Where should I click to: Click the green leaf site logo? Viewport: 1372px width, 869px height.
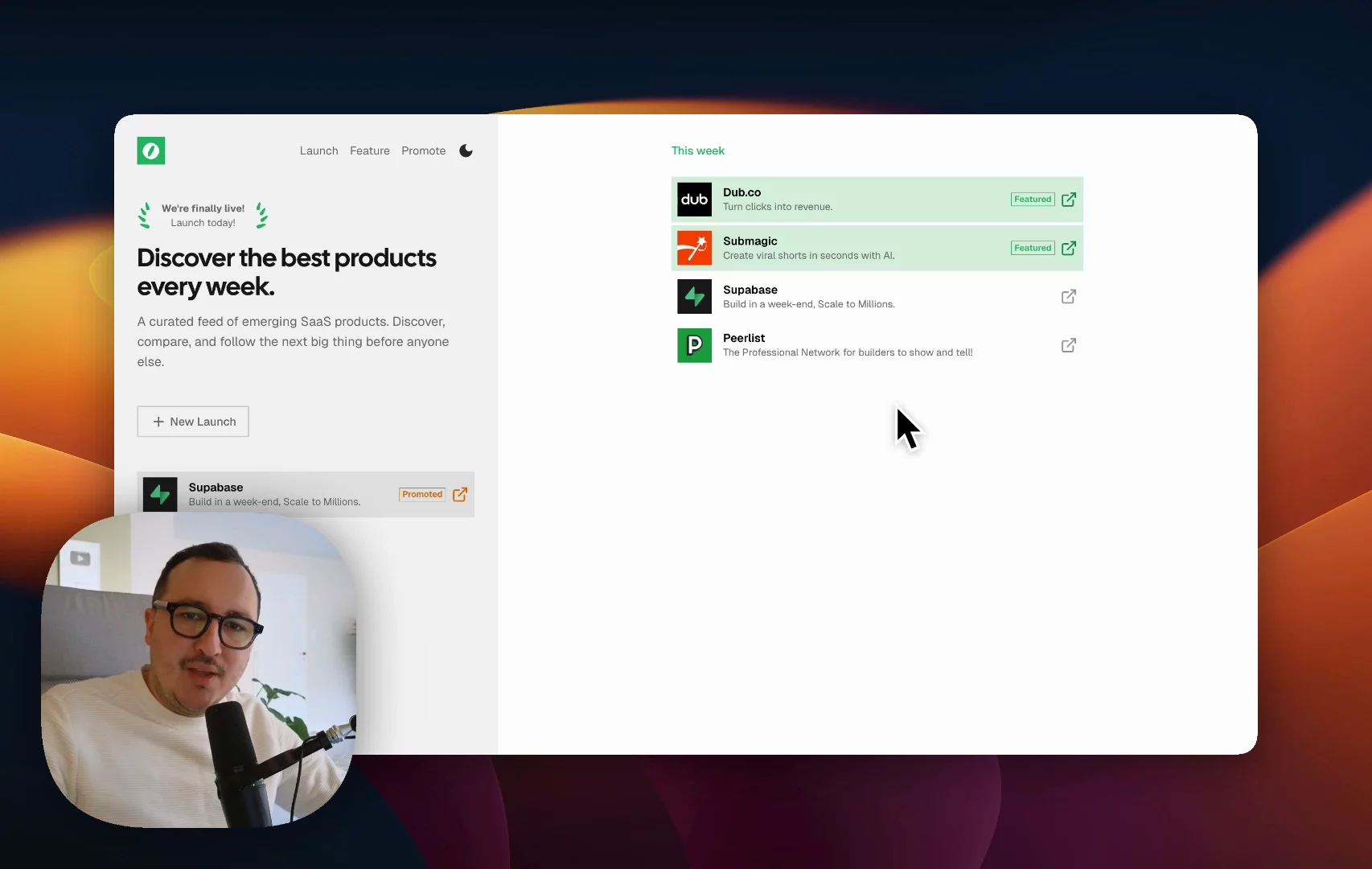tap(151, 150)
